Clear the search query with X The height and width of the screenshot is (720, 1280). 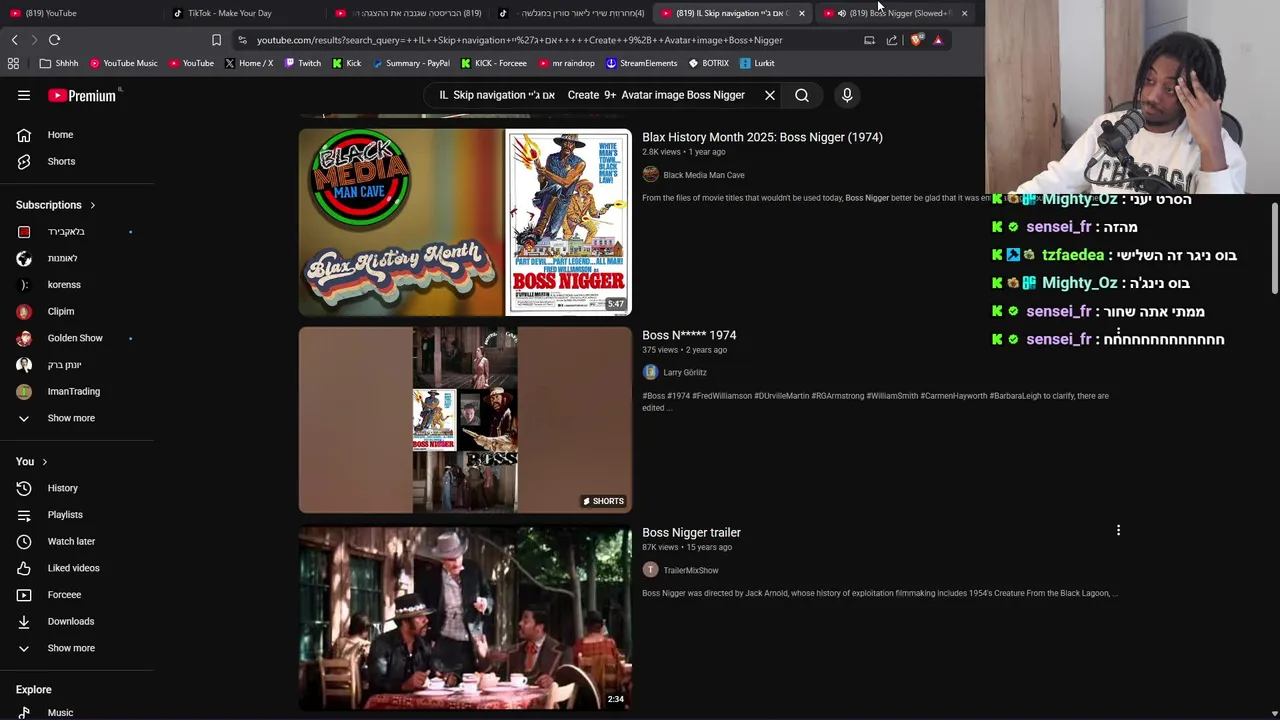[x=770, y=95]
